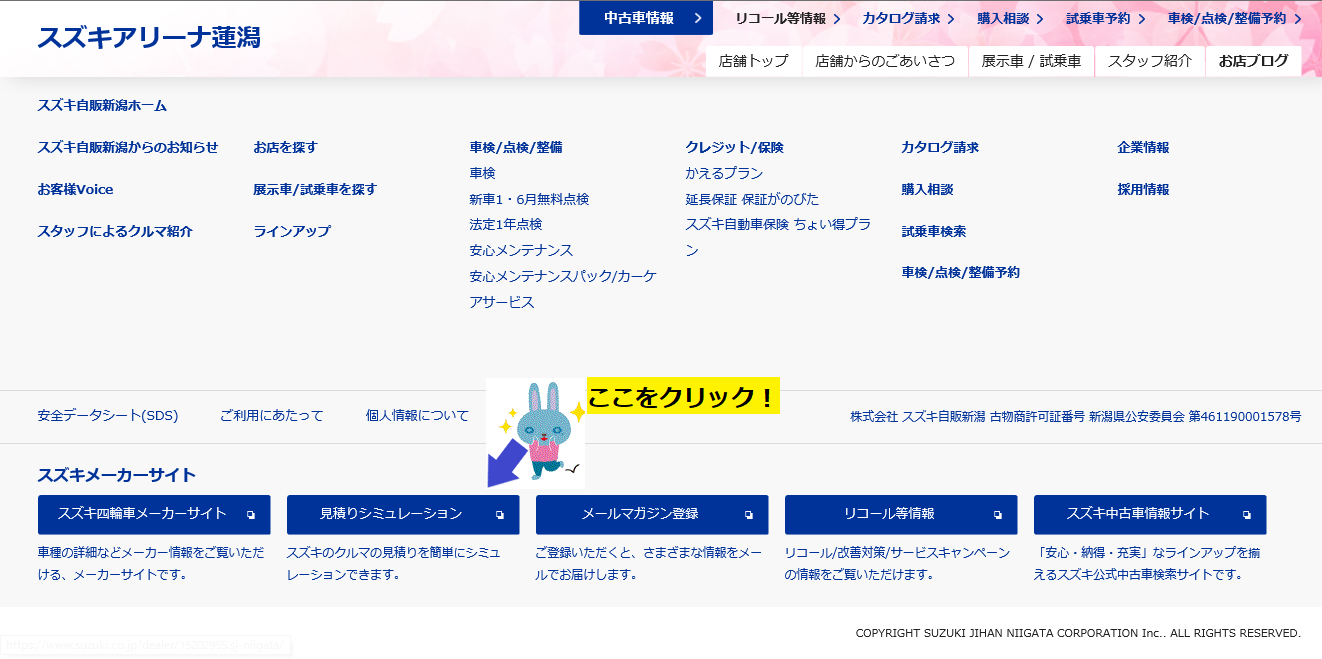Open the スタッフ紹介 tab
Screen dimensions: 1322x659
click(1150, 61)
